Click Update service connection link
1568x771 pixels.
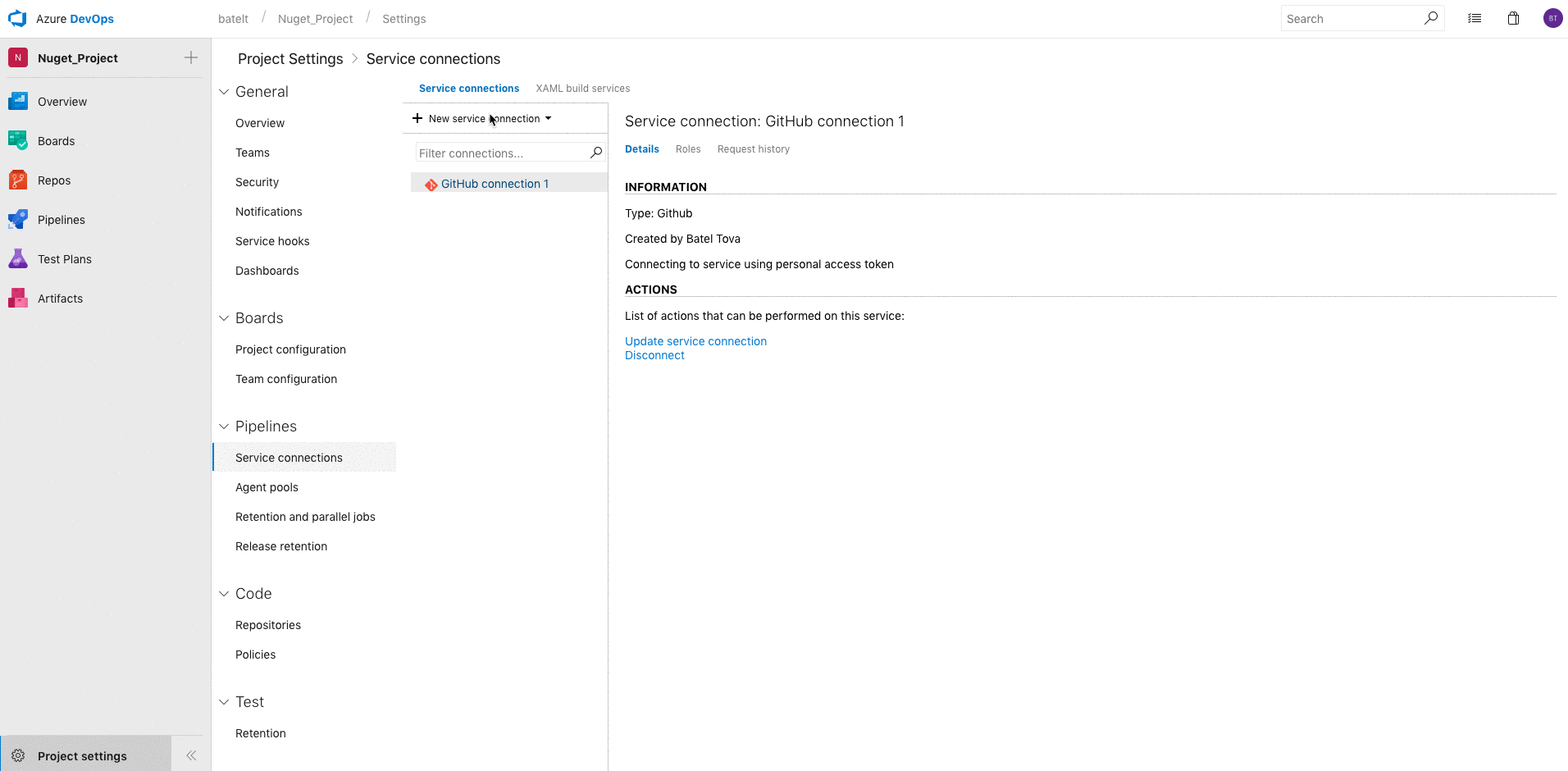695,341
